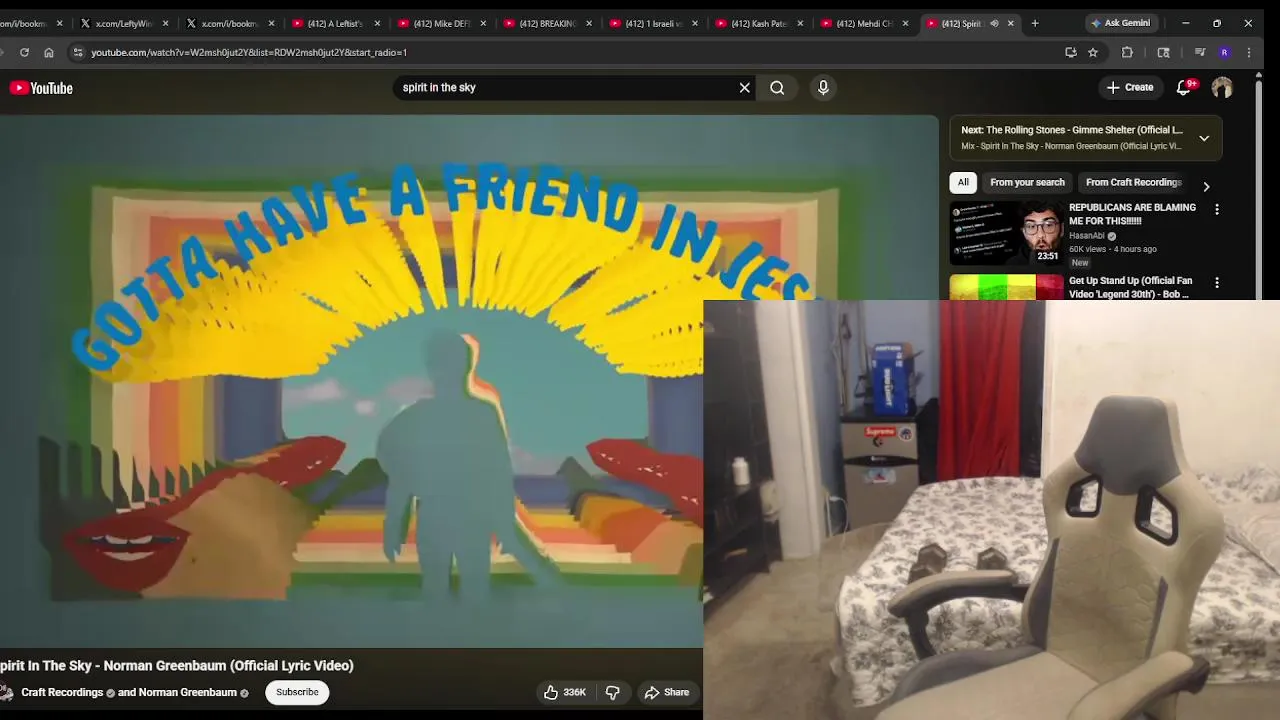This screenshot has width=1280, height=720.
Task: View site information icon beside URL
Action: [78, 52]
